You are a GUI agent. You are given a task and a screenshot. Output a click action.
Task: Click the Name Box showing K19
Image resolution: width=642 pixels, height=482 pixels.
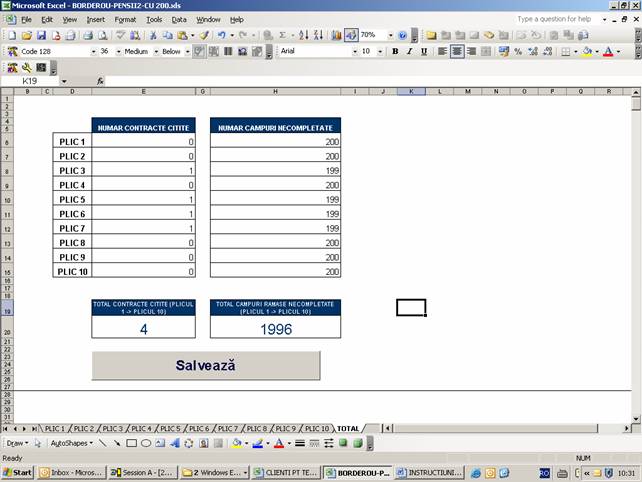click(x=35, y=81)
